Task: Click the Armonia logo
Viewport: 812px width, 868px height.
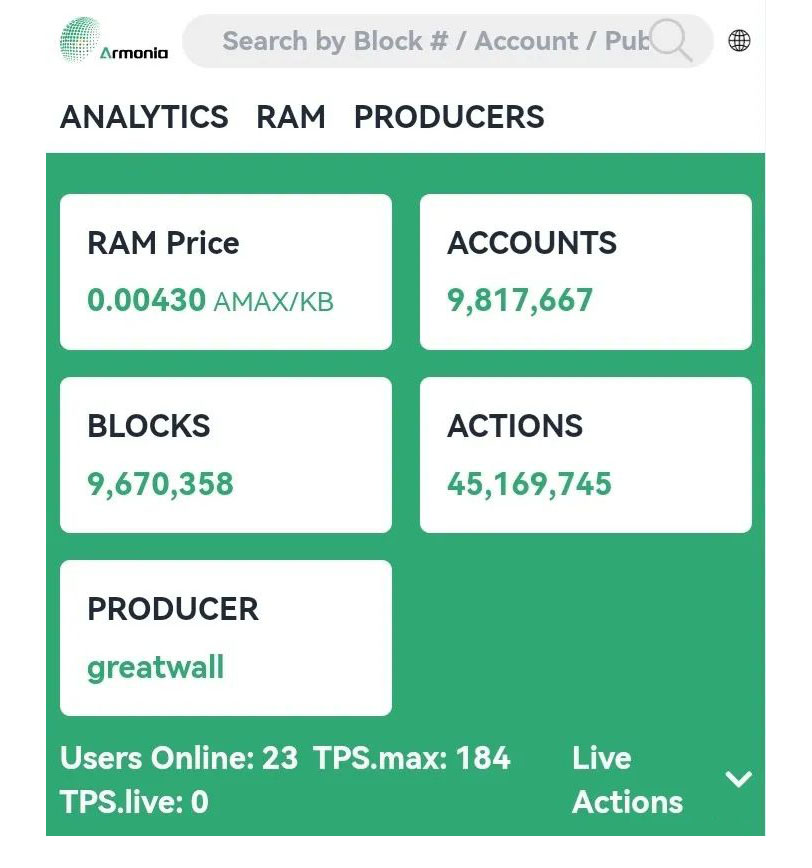Action: tap(114, 40)
